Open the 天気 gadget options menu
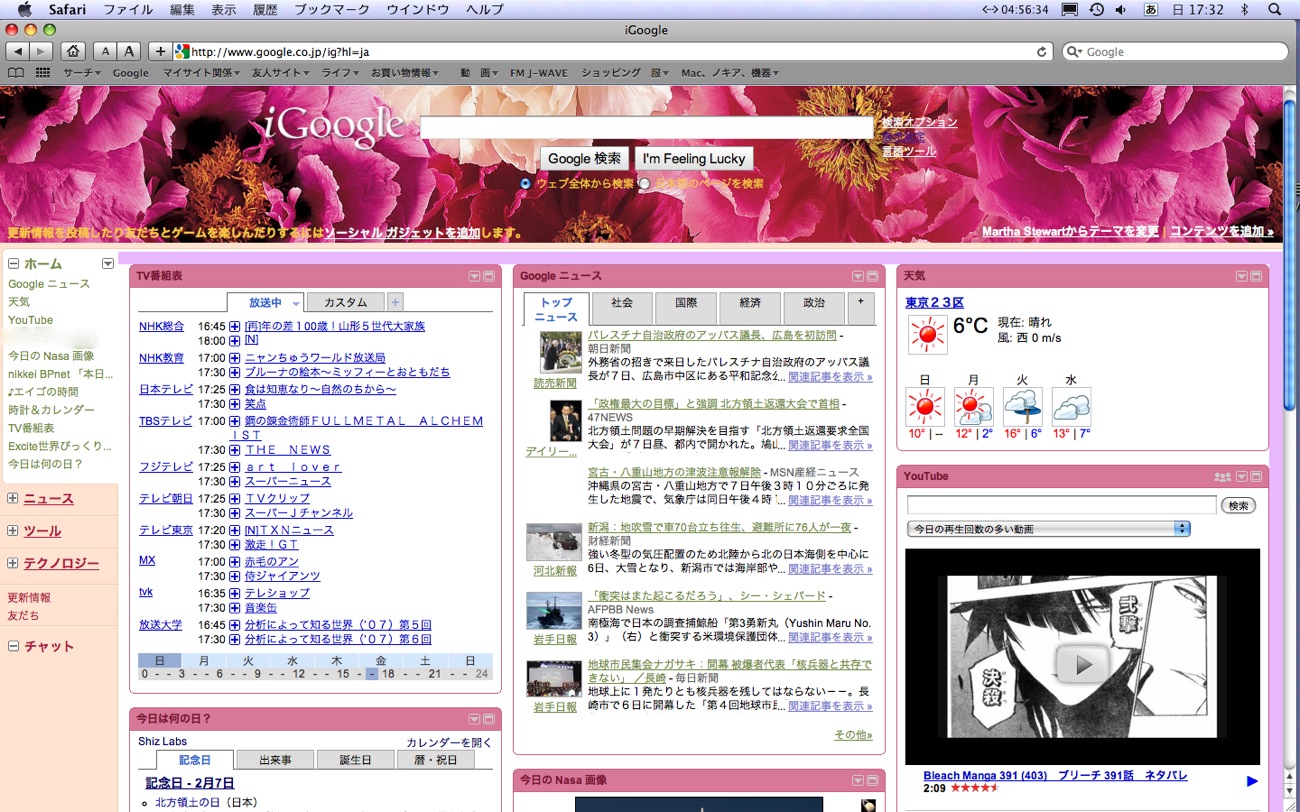Screen dimensions: 1300x812 click(1242, 276)
